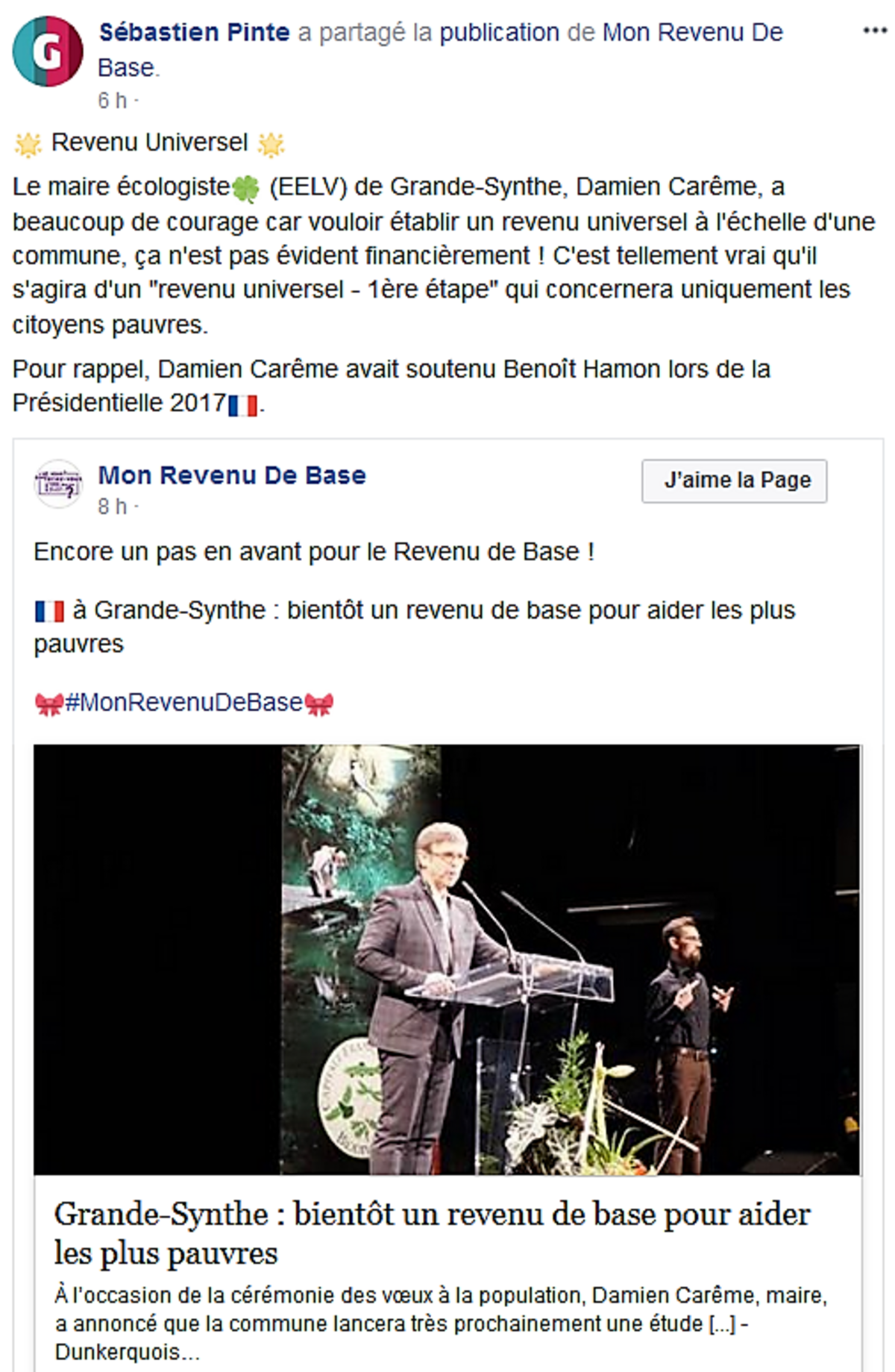This screenshot has height=1372, width=895.
Task: Open the post options three-dot menu
Action: click(x=874, y=31)
